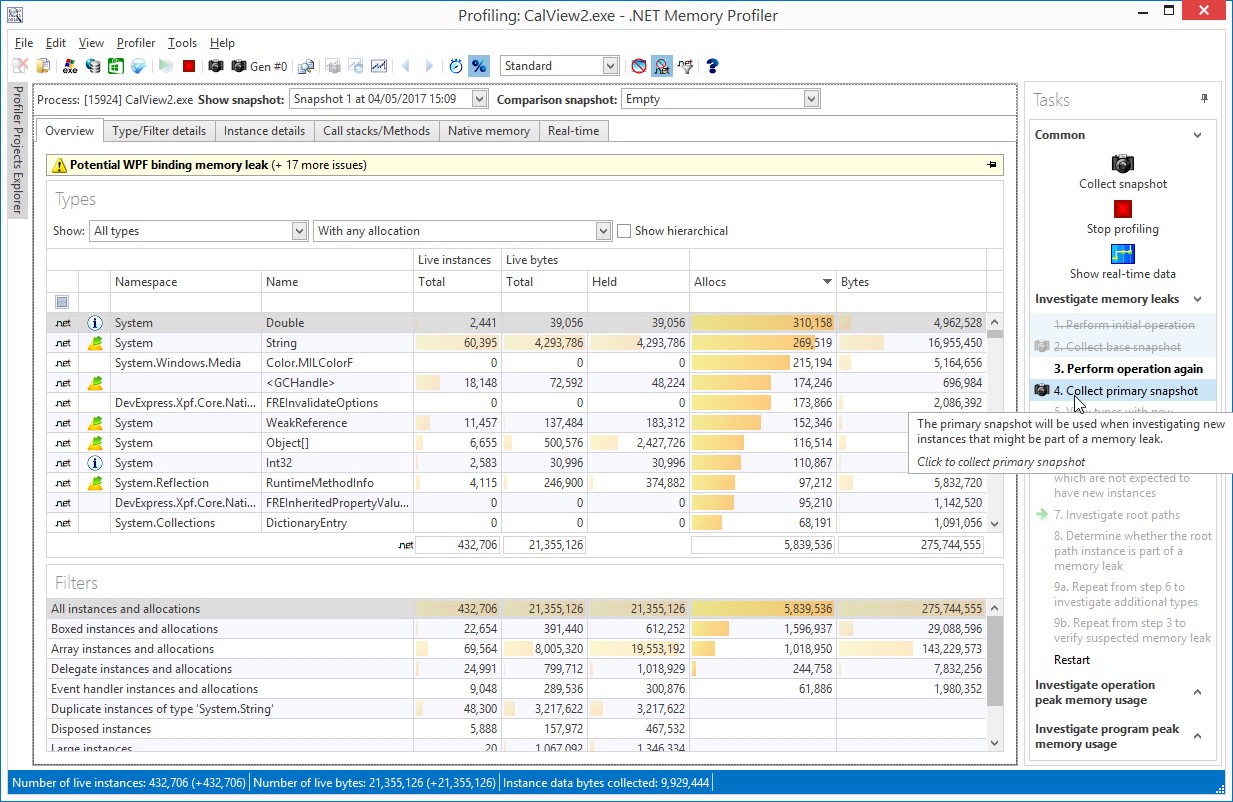Click the blue question mark help icon
1233x802 pixels.
pos(712,66)
